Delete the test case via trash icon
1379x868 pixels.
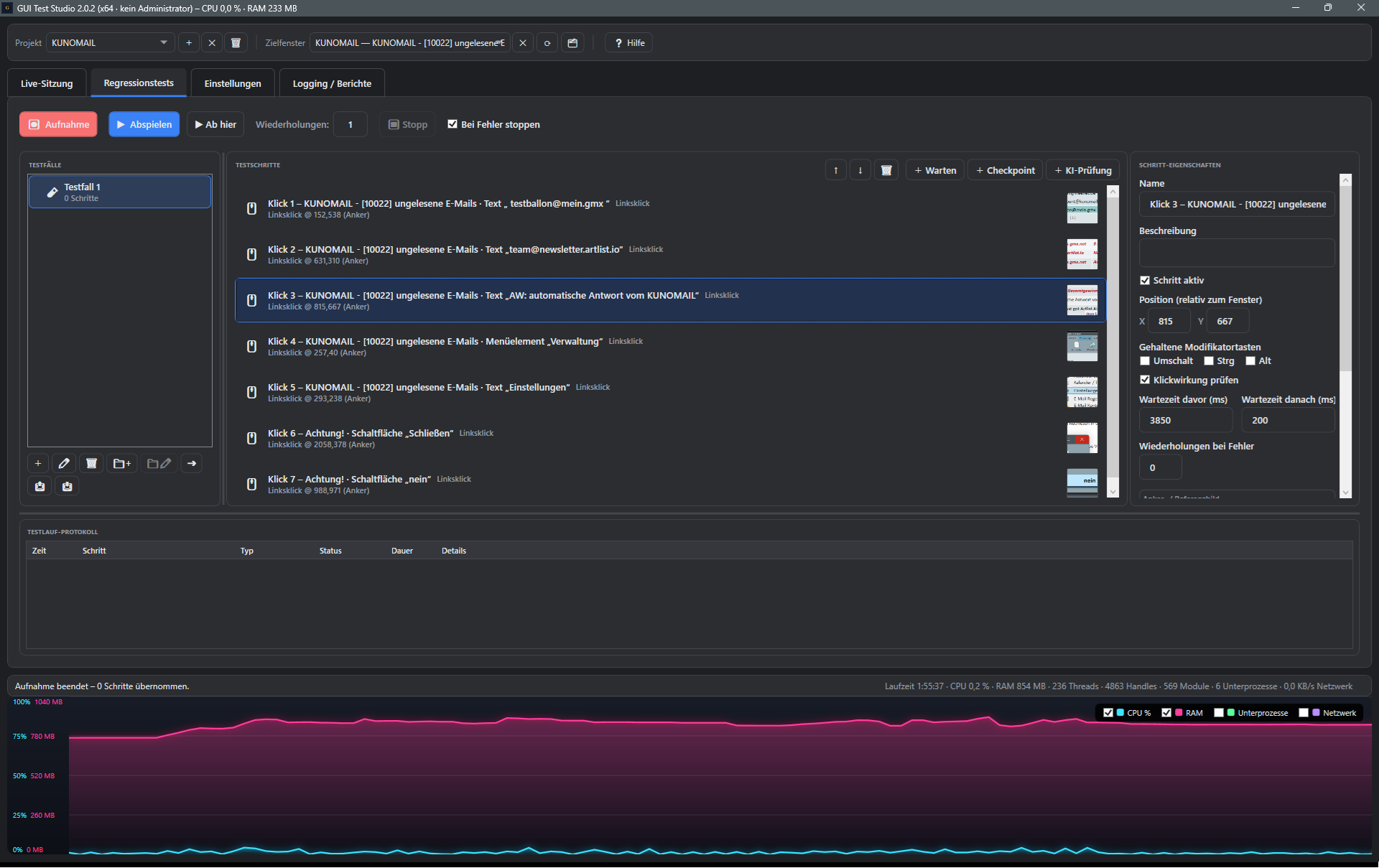91,463
